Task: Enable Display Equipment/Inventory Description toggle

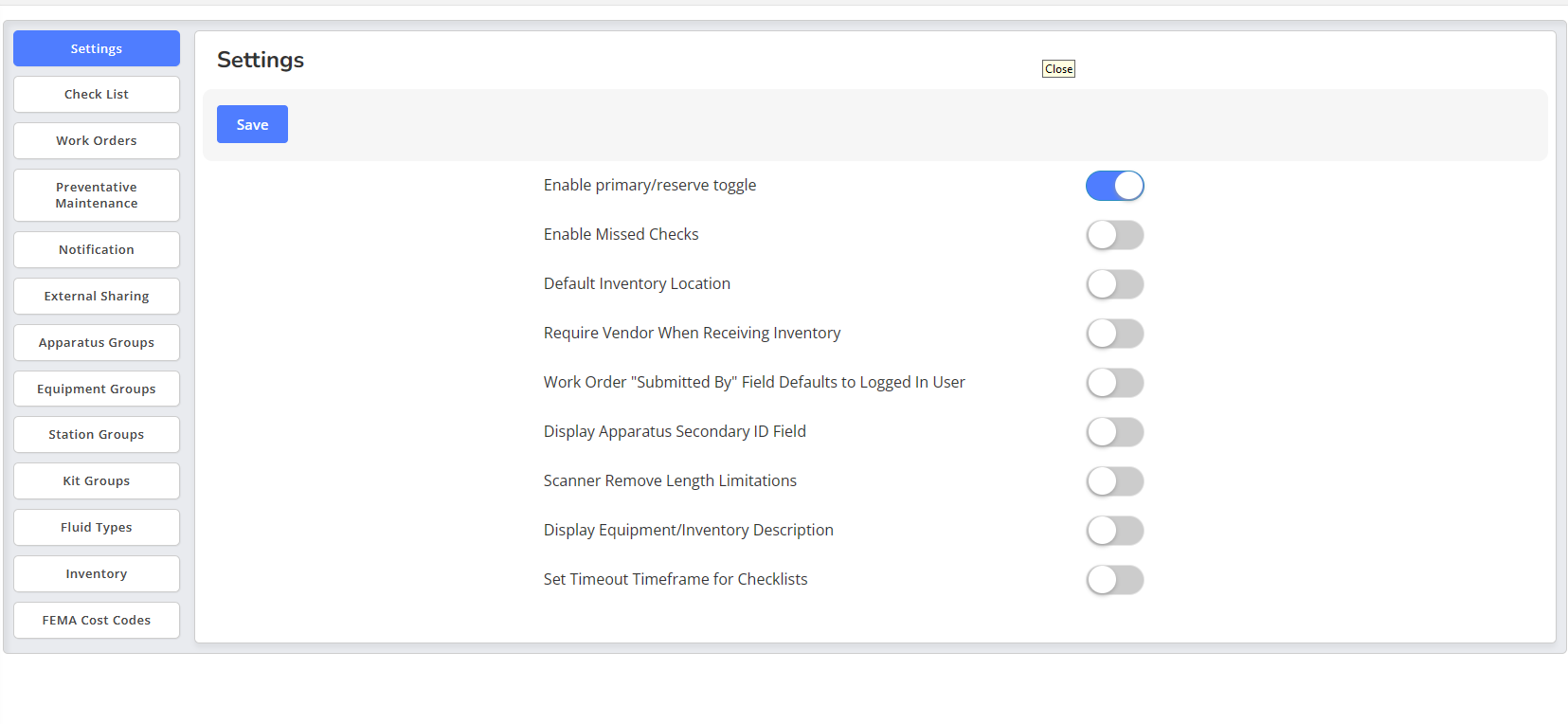Action: (1115, 531)
